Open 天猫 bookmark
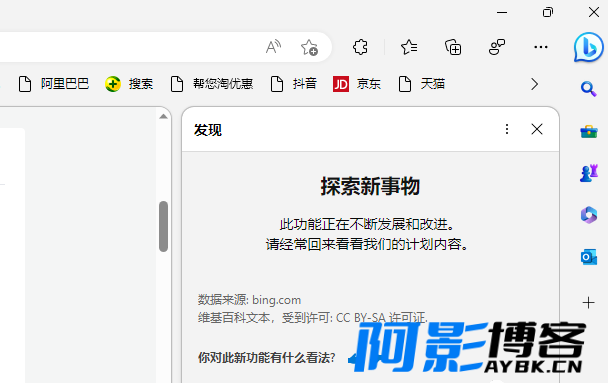The image size is (608, 383). 421,84
